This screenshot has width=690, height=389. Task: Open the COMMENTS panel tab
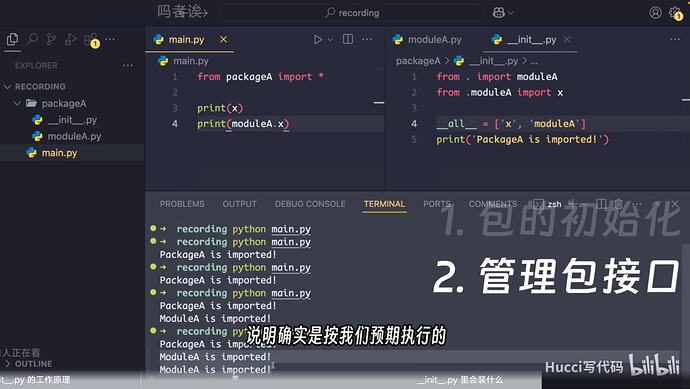click(493, 204)
